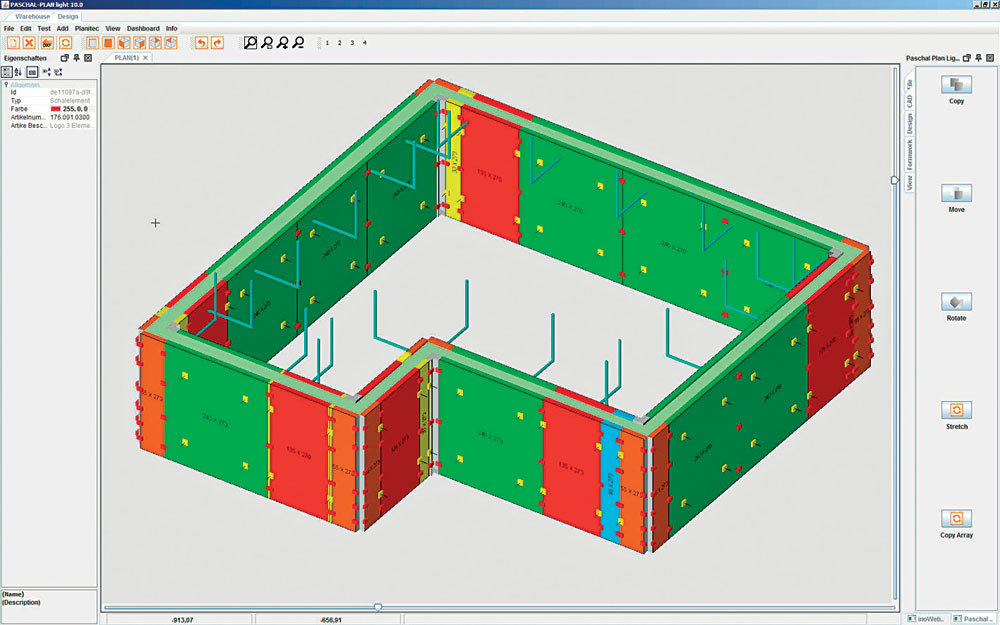This screenshot has width=1000, height=625.
Task: Pin the Eigenschaften panel
Action: point(77,58)
